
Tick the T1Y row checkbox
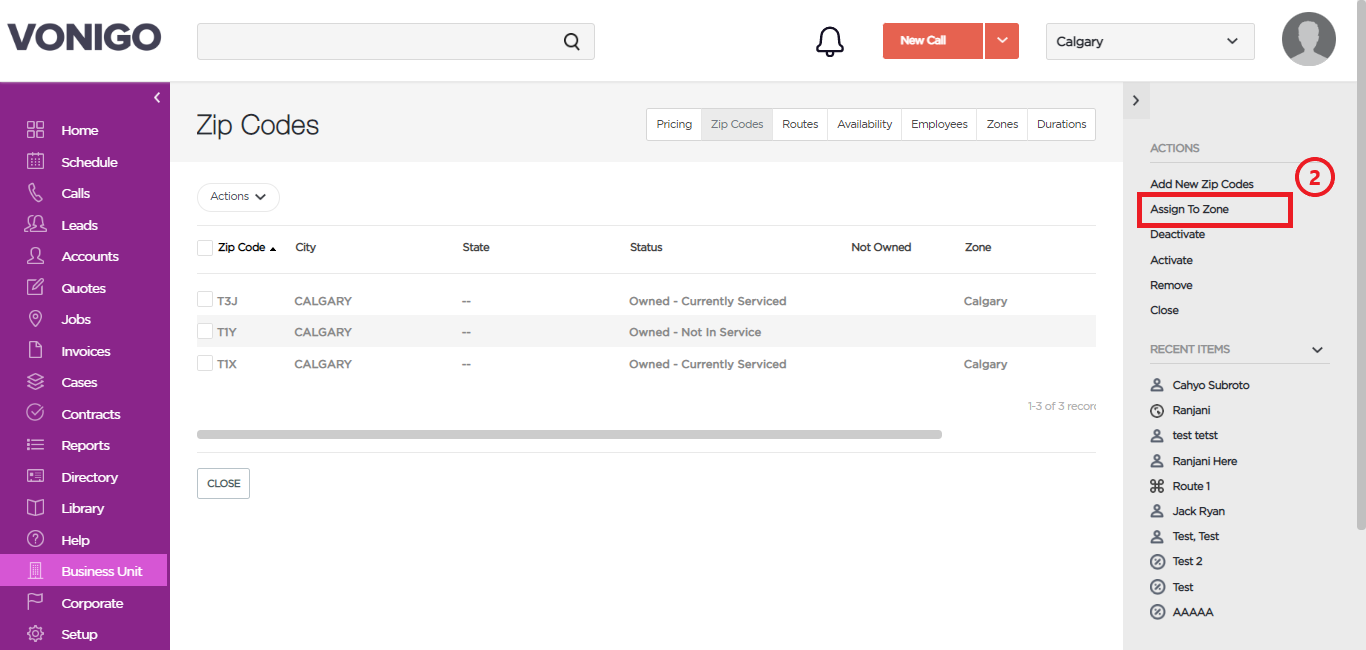pyautogui.click(x=205, y=331)
